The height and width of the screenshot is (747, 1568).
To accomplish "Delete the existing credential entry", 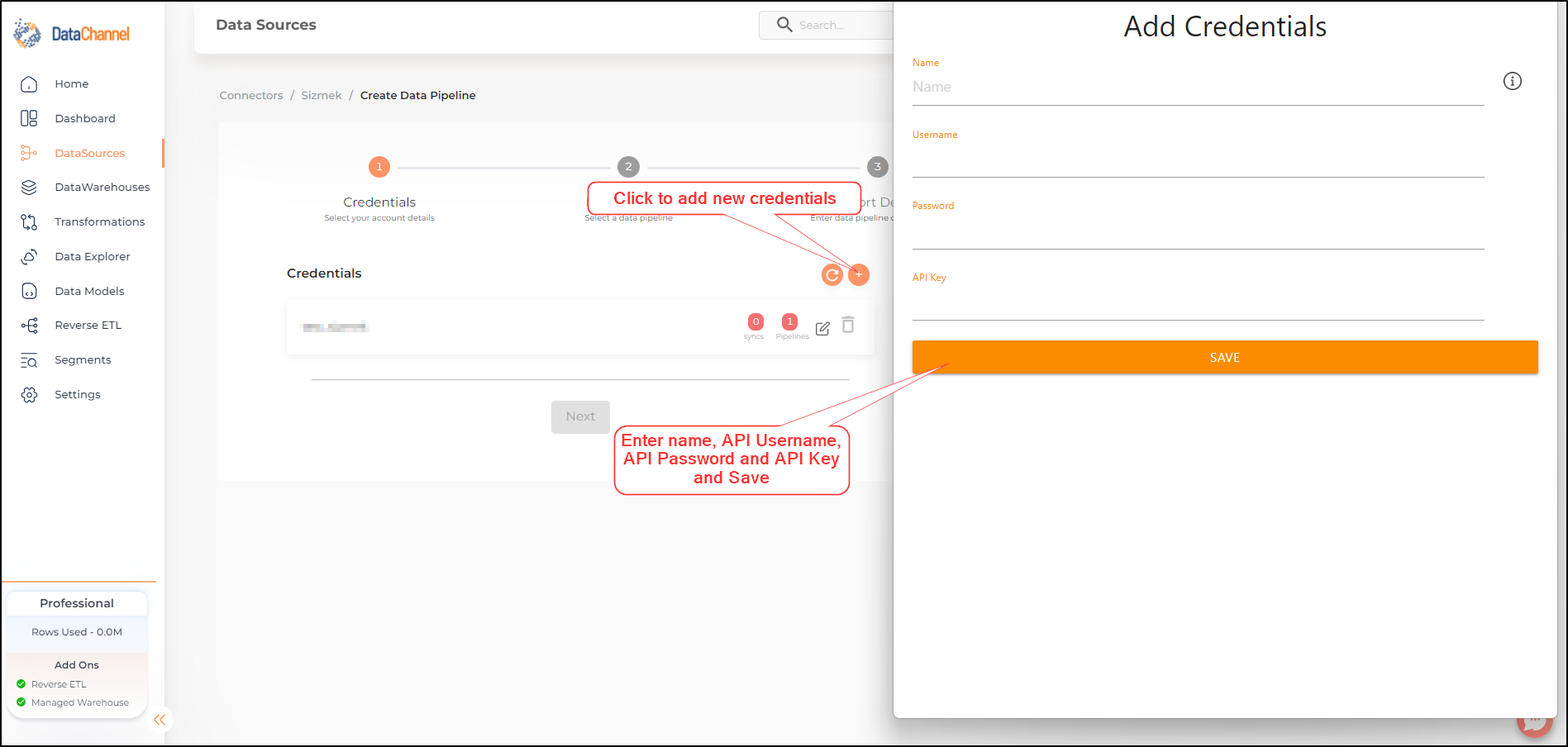I will click(848, 325).
